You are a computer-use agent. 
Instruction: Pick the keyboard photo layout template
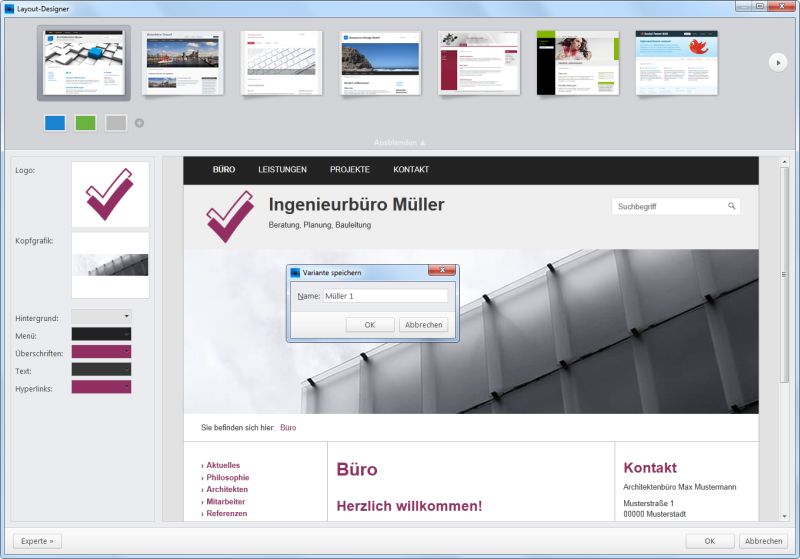(282, 63)
